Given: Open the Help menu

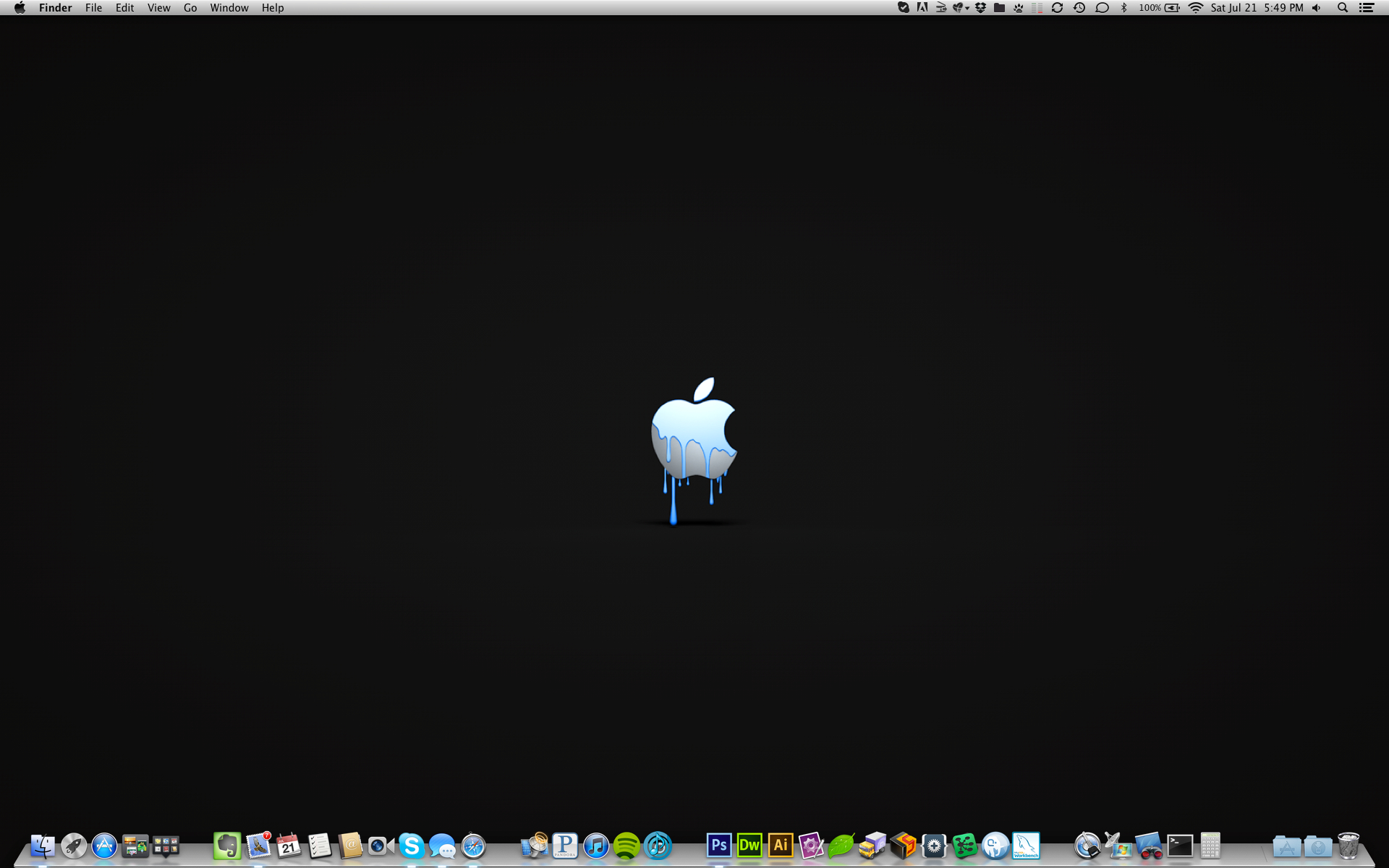Looking at the screenshot, I should pyautogui.click(x=273, y=7).
